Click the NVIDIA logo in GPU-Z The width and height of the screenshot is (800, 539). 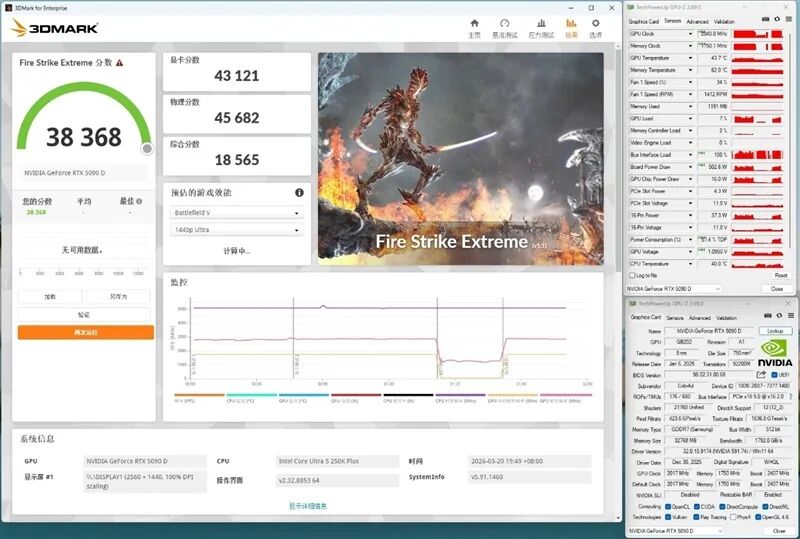click(774, 353)
